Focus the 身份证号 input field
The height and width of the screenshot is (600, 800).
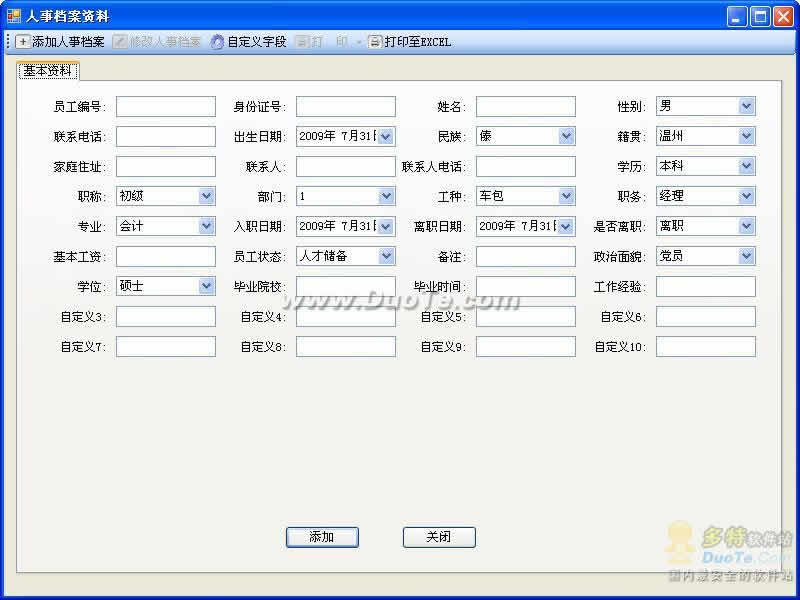click(x=345, y=107)
